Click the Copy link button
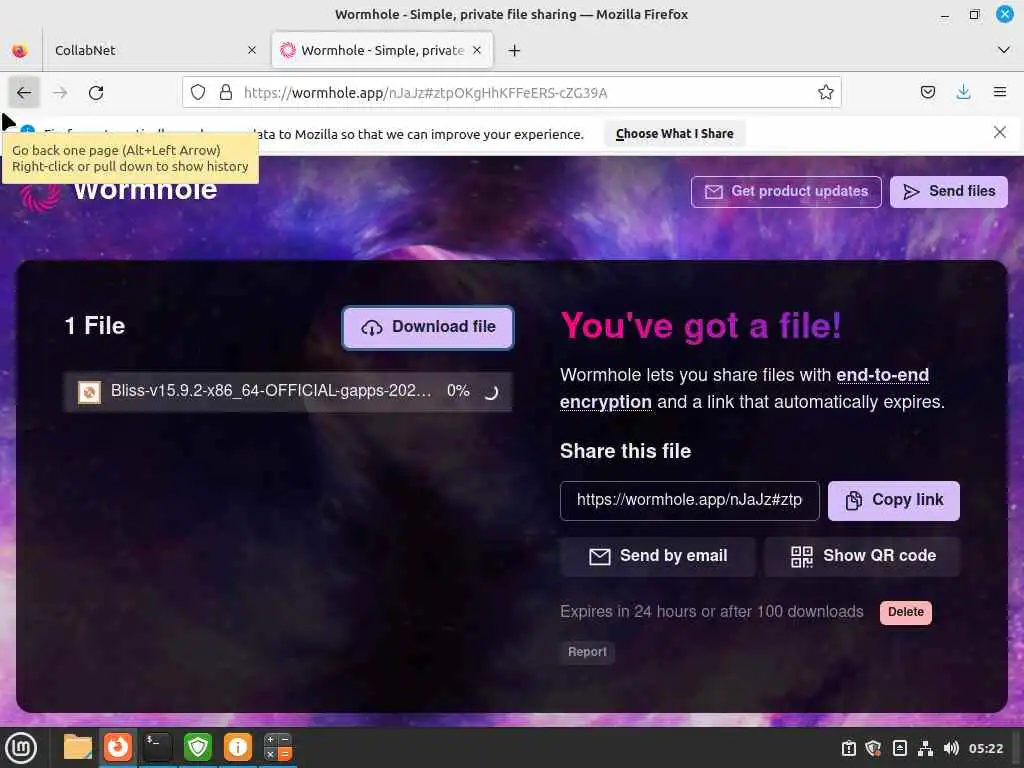1024x768 pixels. tap(894, 501)
